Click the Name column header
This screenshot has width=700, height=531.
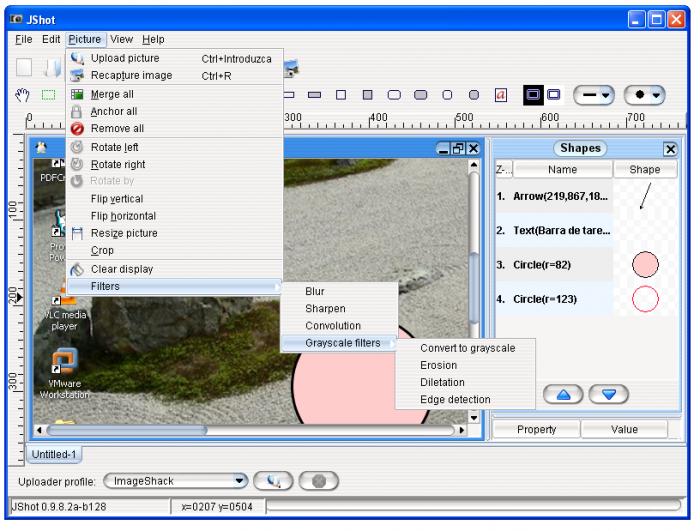[562, 170]
